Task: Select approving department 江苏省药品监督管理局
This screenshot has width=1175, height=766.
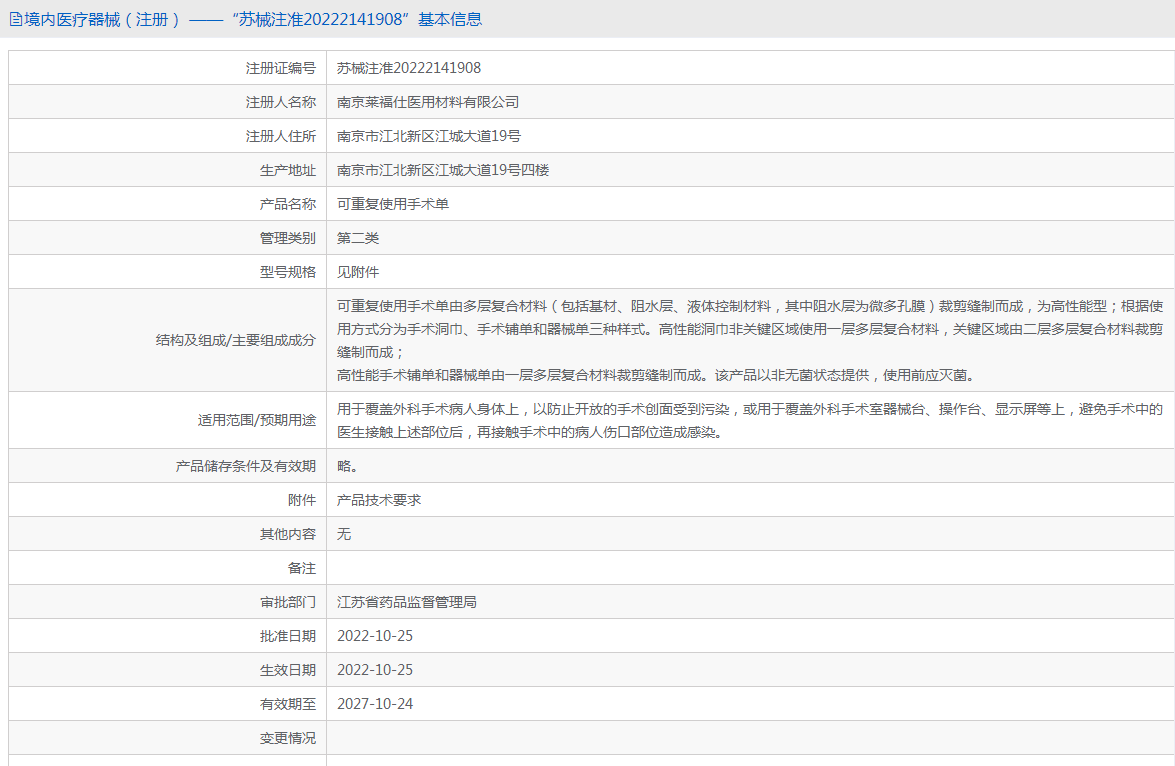Action: point(407,602)
